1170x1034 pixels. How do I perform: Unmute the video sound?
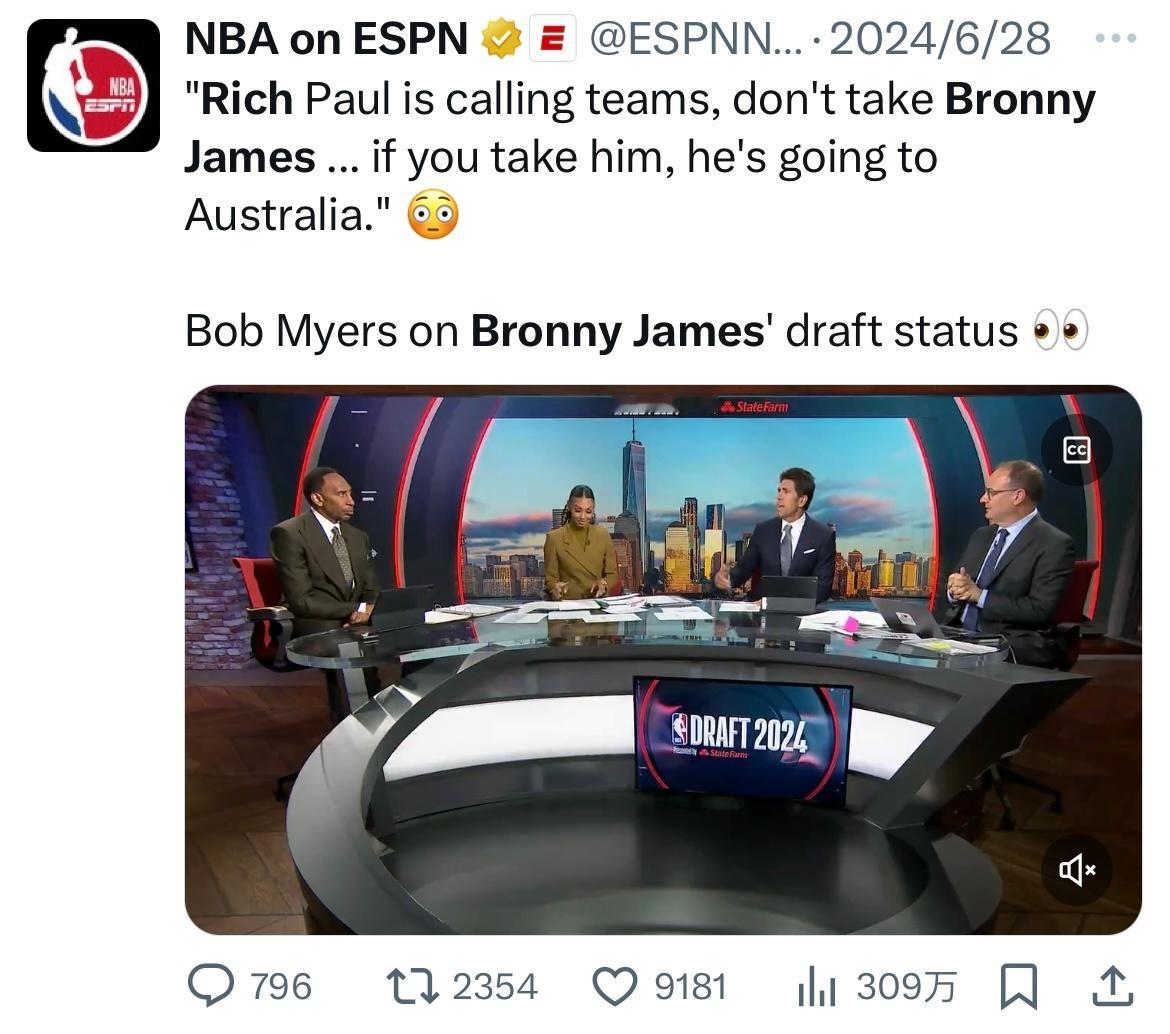tap(1077, 870)
